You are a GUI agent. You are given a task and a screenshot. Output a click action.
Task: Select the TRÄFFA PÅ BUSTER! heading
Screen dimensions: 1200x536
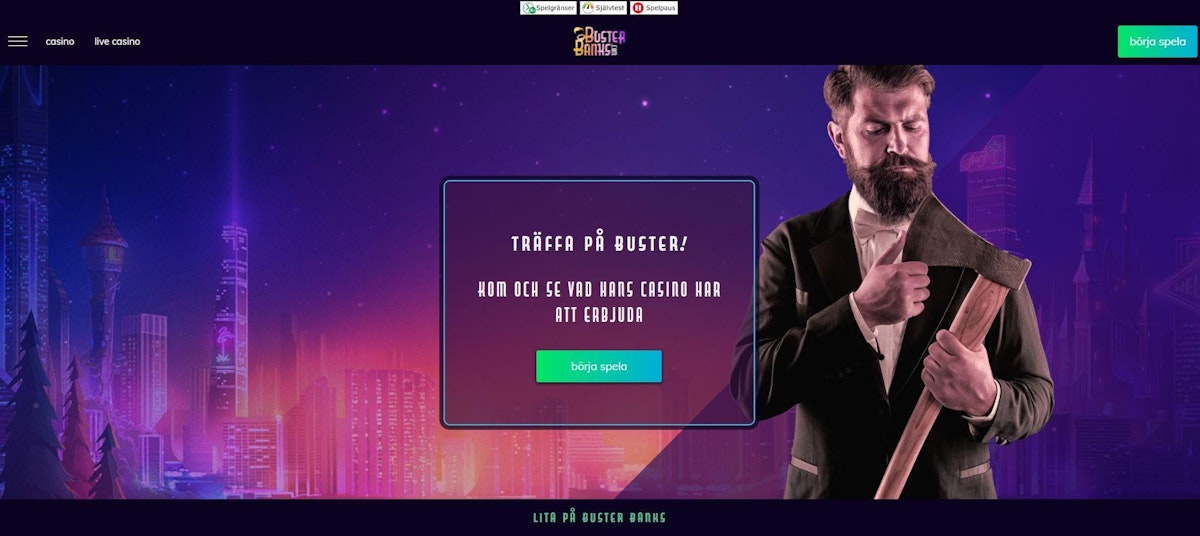click(x=599, y=244)
